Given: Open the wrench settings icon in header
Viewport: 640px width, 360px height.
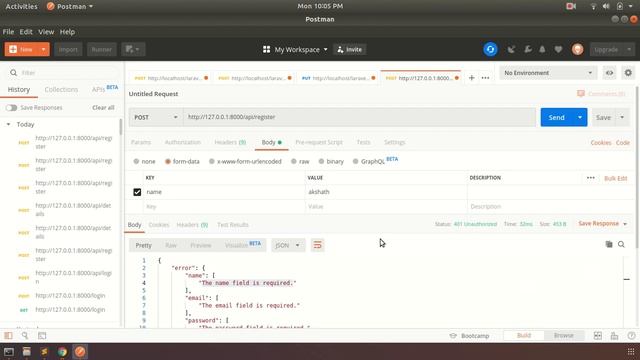Looking at the screenshot, I should (x=527, y=49).
